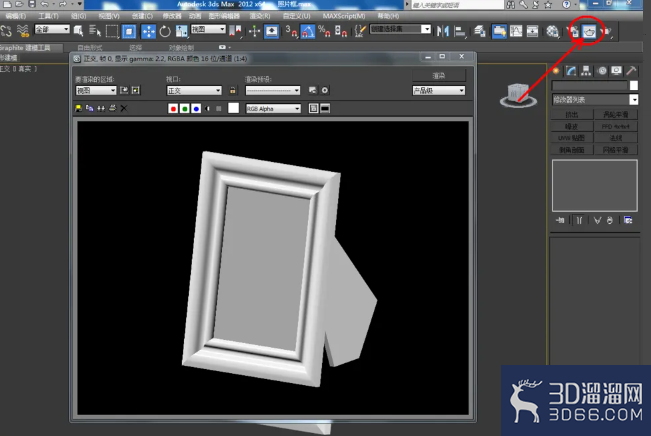
Task: Click the white color swatch in render window
Action: 234,108
